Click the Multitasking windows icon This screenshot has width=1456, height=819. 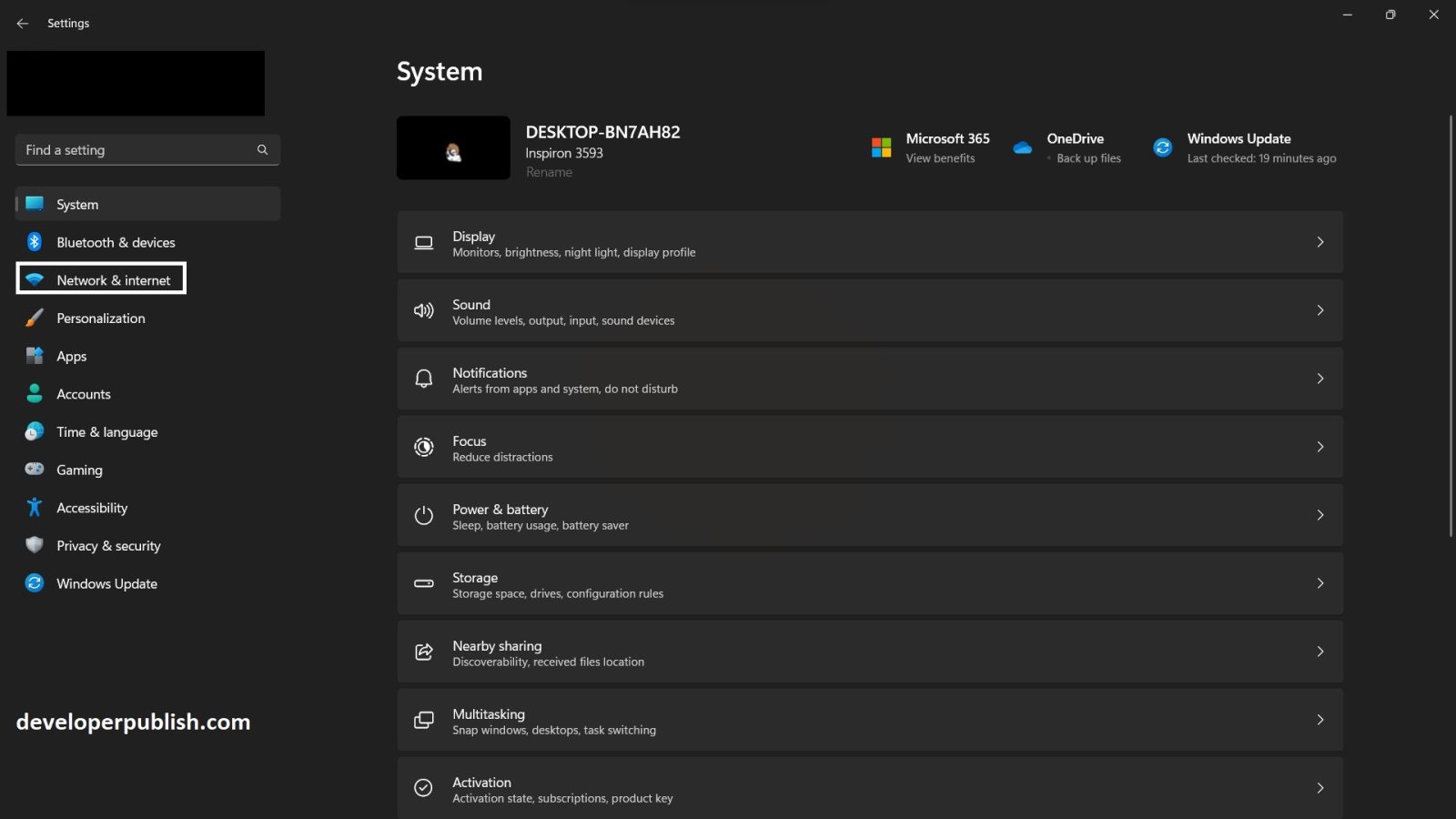click(x=424, y=720)
